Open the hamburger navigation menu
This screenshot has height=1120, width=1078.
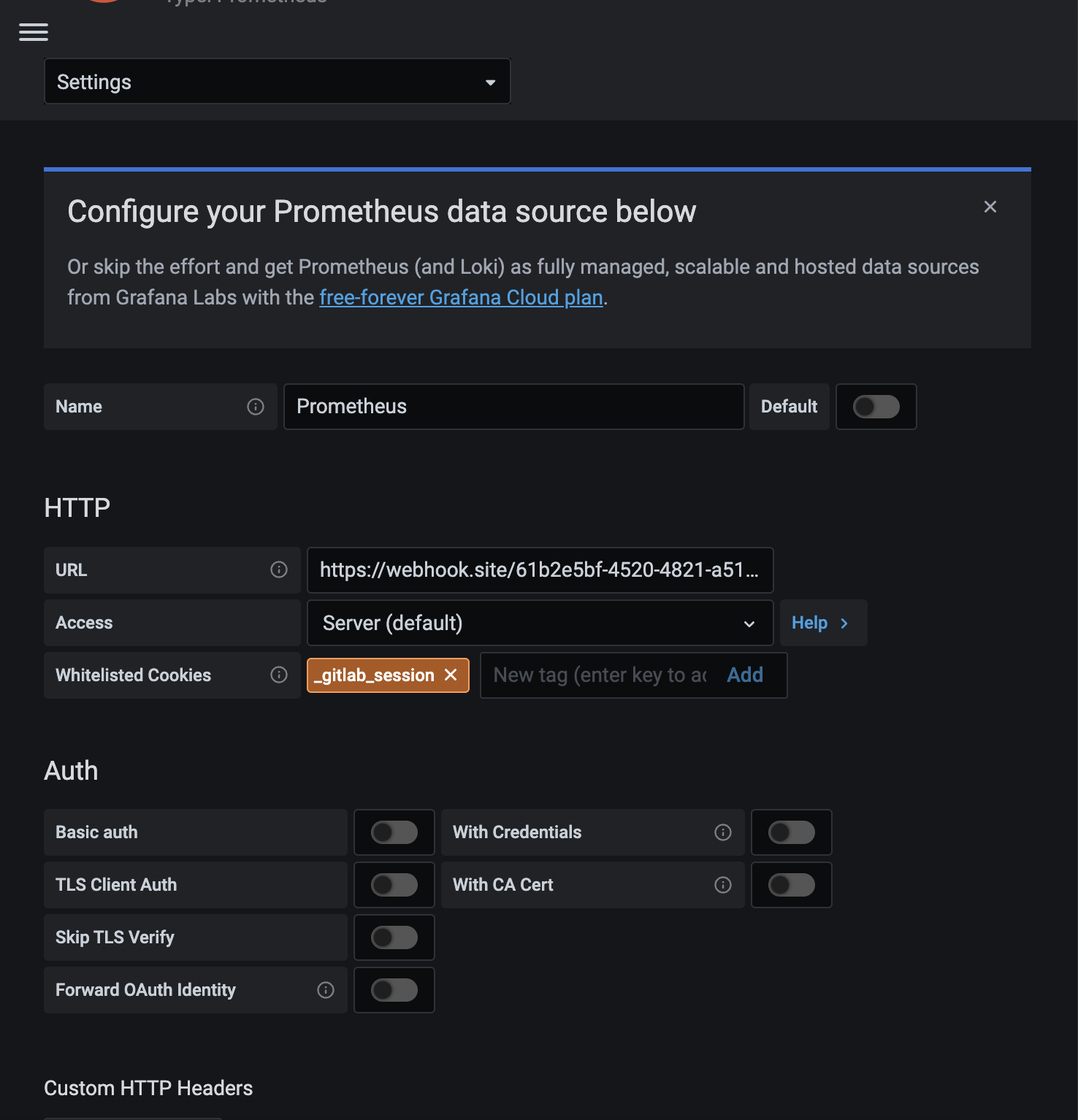34,32
